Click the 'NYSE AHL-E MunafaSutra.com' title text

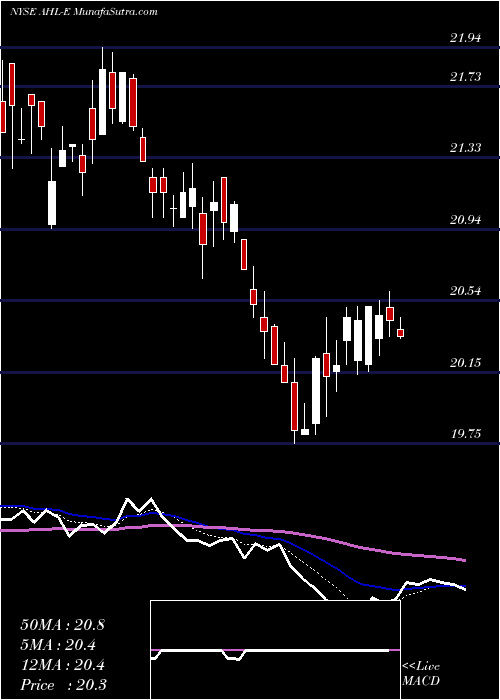click(83, 12)
